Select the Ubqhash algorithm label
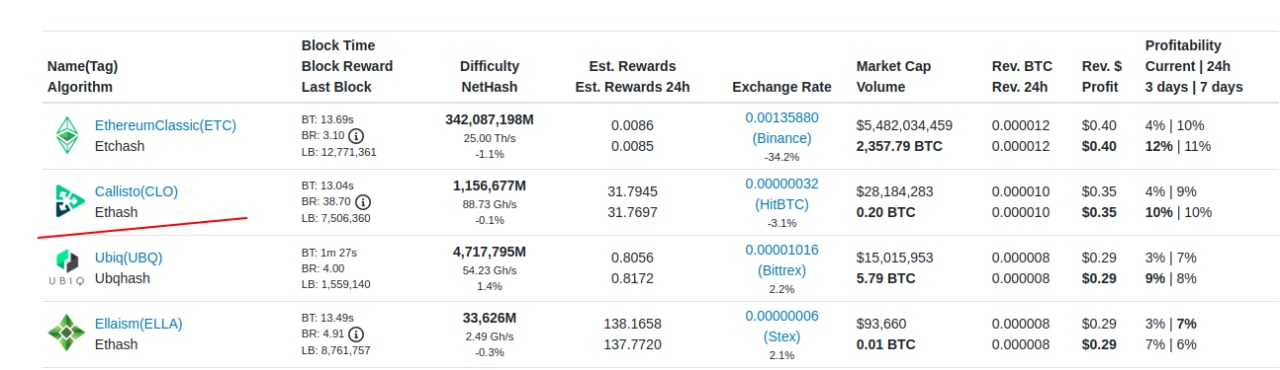 pyautogui.click(x=122, y=278)
